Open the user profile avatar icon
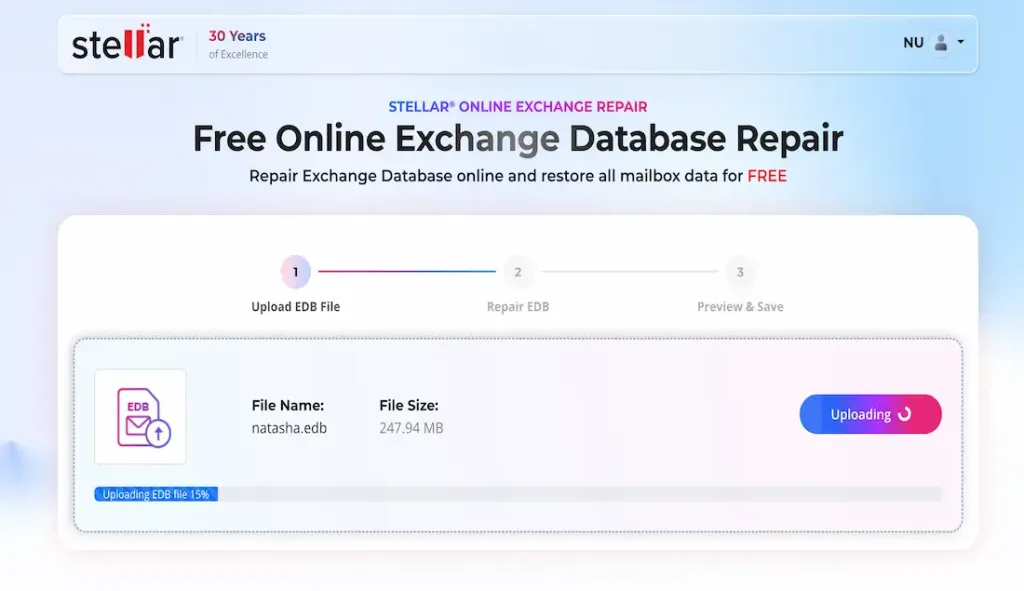Viewport: 1024px width, 591px height. (940, 43)
